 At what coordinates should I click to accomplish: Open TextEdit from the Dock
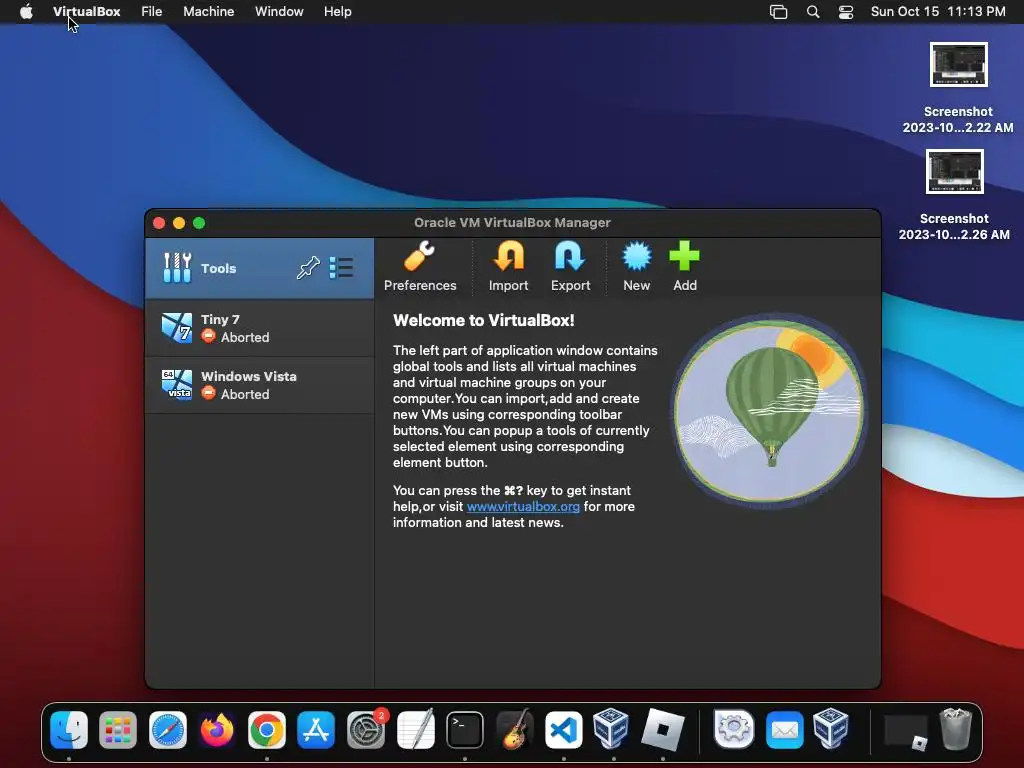pyautogui.click(x=415, y=729)
